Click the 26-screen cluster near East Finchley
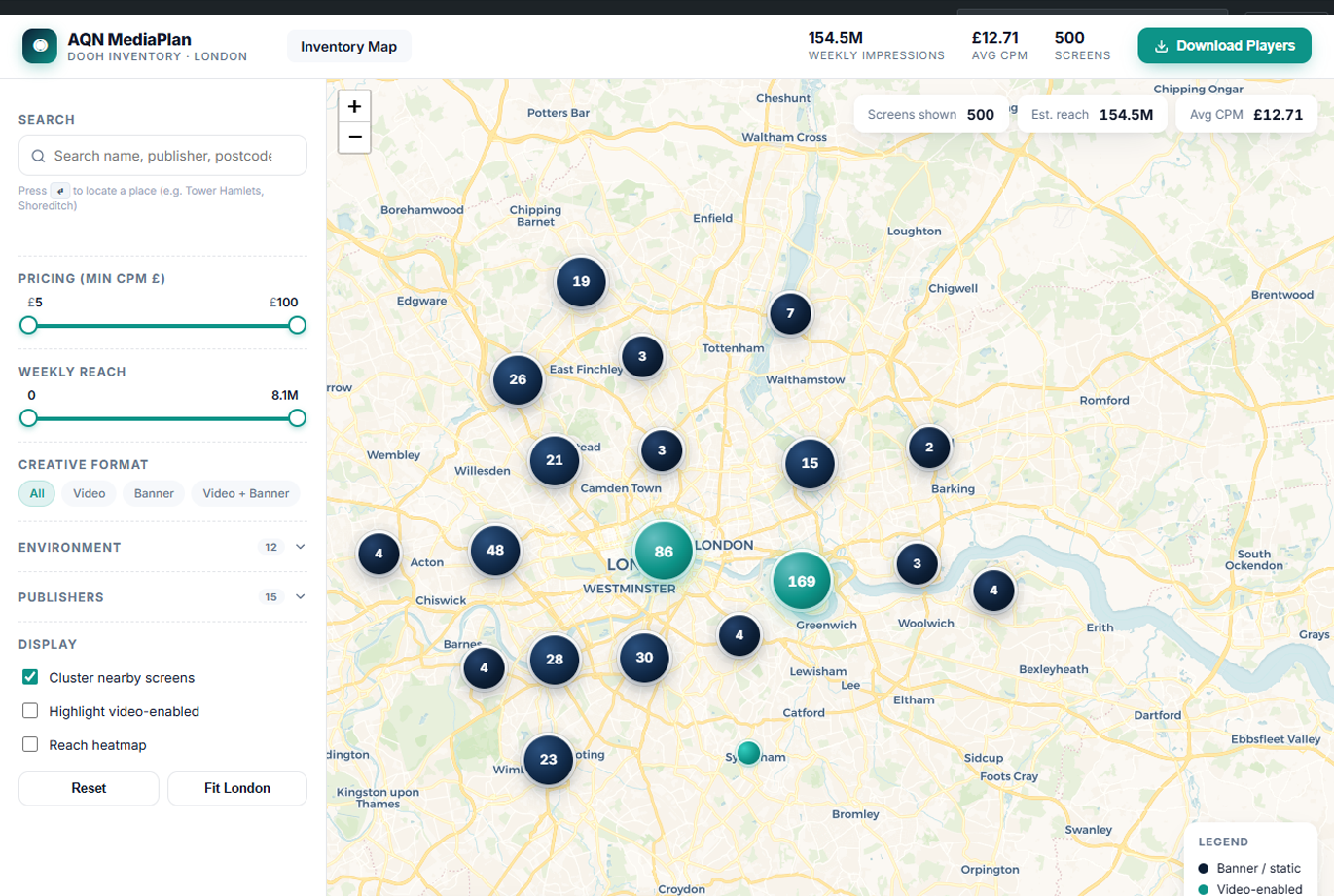1334x896 pixels. pyautogui.click(x=517, y=379)
